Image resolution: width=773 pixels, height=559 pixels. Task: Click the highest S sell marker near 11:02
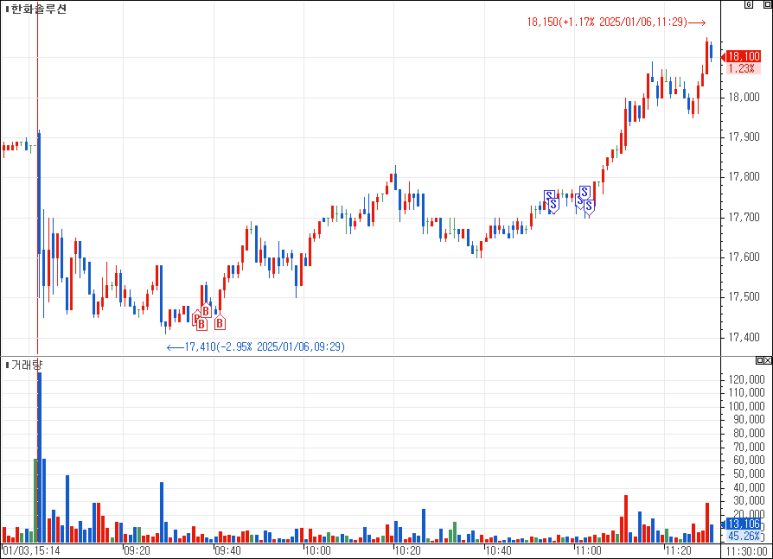pos(585,192)
